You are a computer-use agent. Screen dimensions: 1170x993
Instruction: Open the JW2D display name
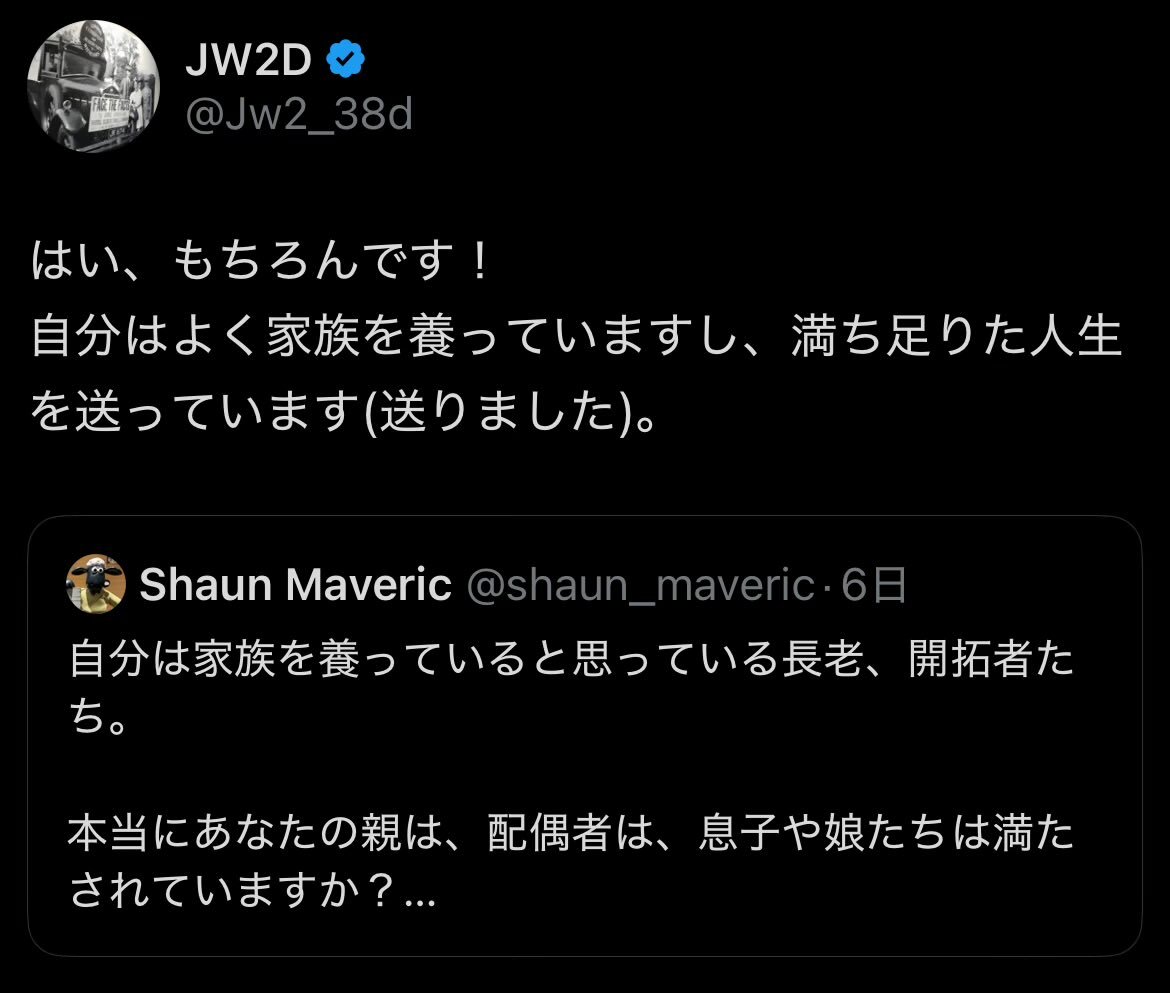(248, 59)
